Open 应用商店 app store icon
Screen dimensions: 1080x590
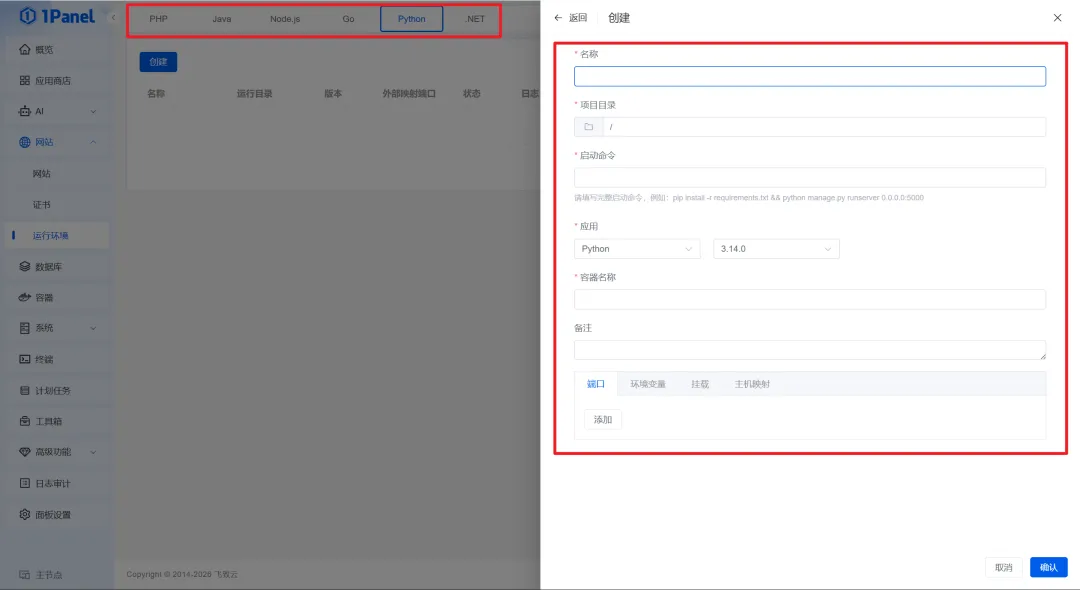tap(25, 81)
